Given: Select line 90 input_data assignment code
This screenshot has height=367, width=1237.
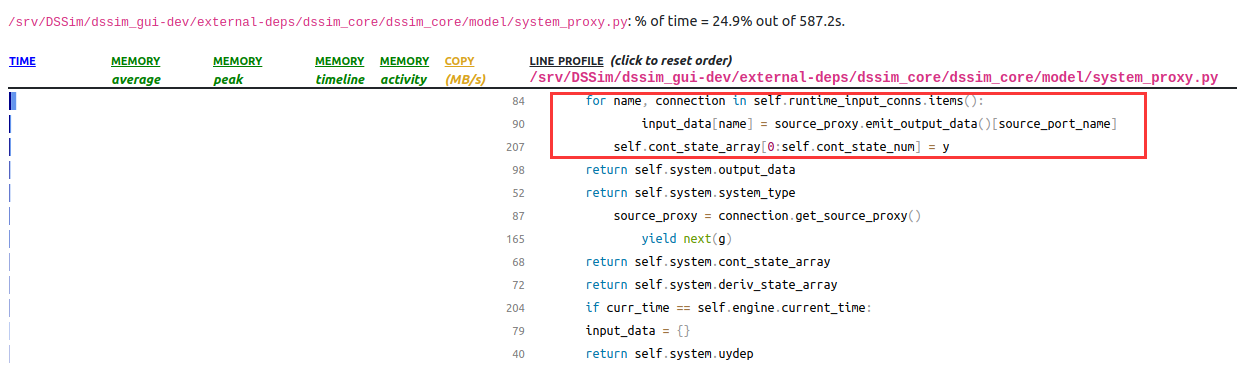Looking at the screenshot, I should [x=879, y=124].
